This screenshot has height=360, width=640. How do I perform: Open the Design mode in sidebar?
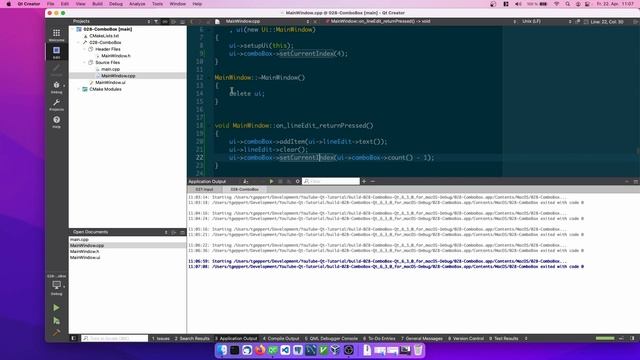tap(56, 69)
